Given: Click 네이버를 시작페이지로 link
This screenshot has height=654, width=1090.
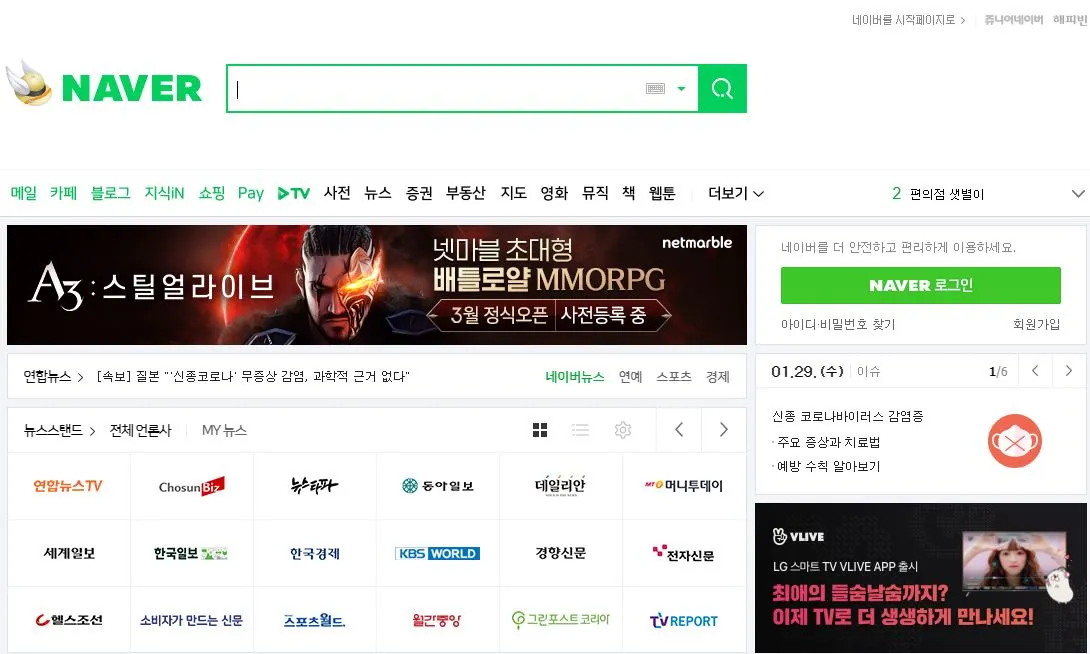Looking at the screenshot, I should [x=908, y=20].
